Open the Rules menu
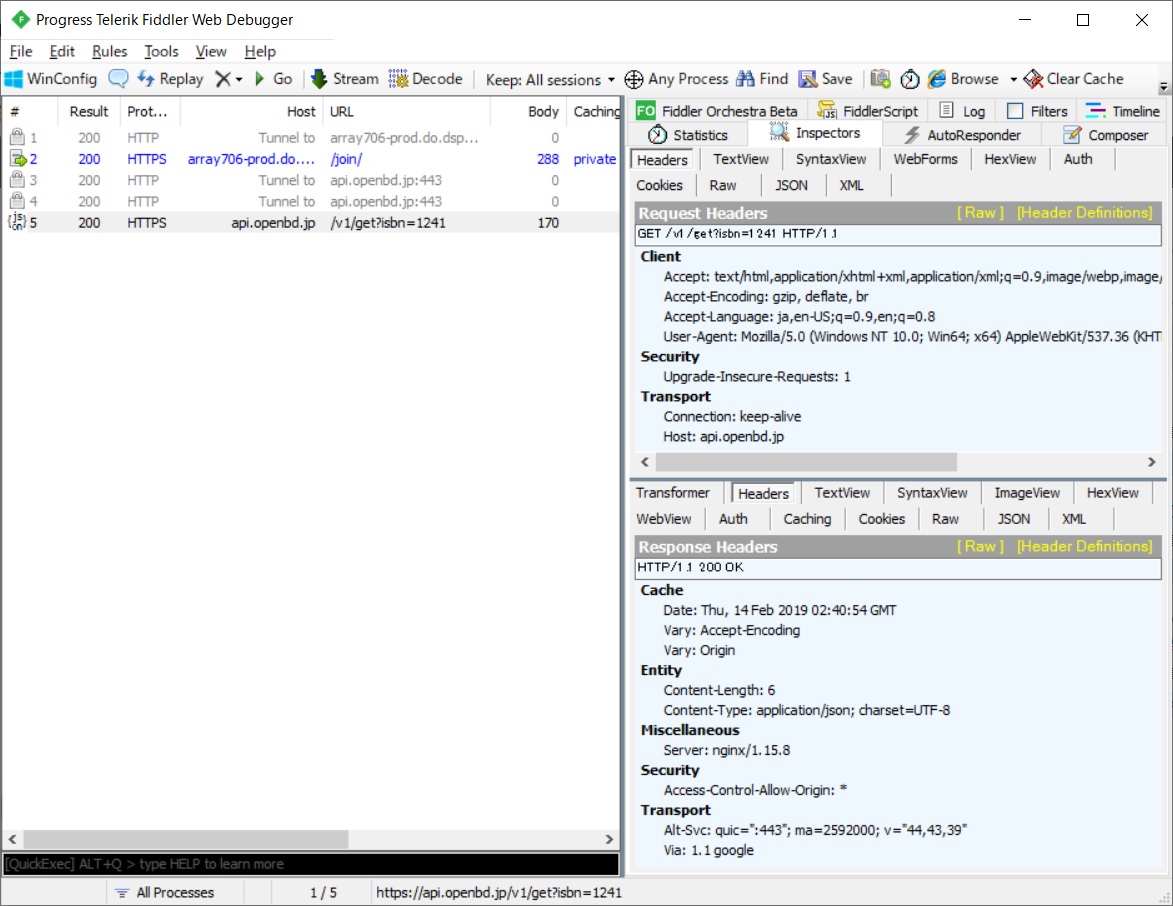 (109, 52)
